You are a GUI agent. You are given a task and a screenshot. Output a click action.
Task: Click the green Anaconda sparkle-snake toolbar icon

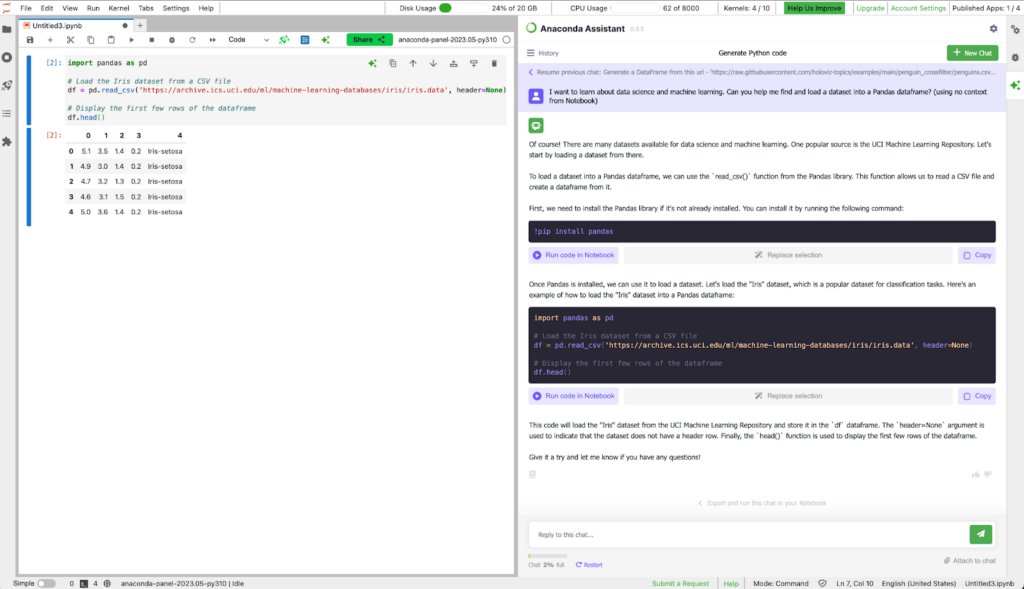[x=284, y=40]
